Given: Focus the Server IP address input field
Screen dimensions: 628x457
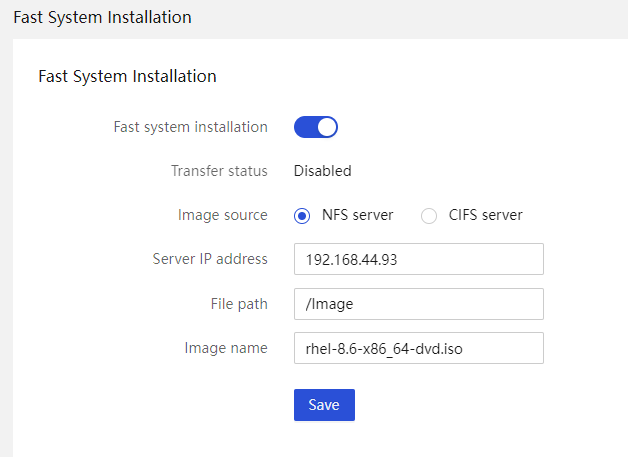Looking at the screenshot, I should coord(419,259).
